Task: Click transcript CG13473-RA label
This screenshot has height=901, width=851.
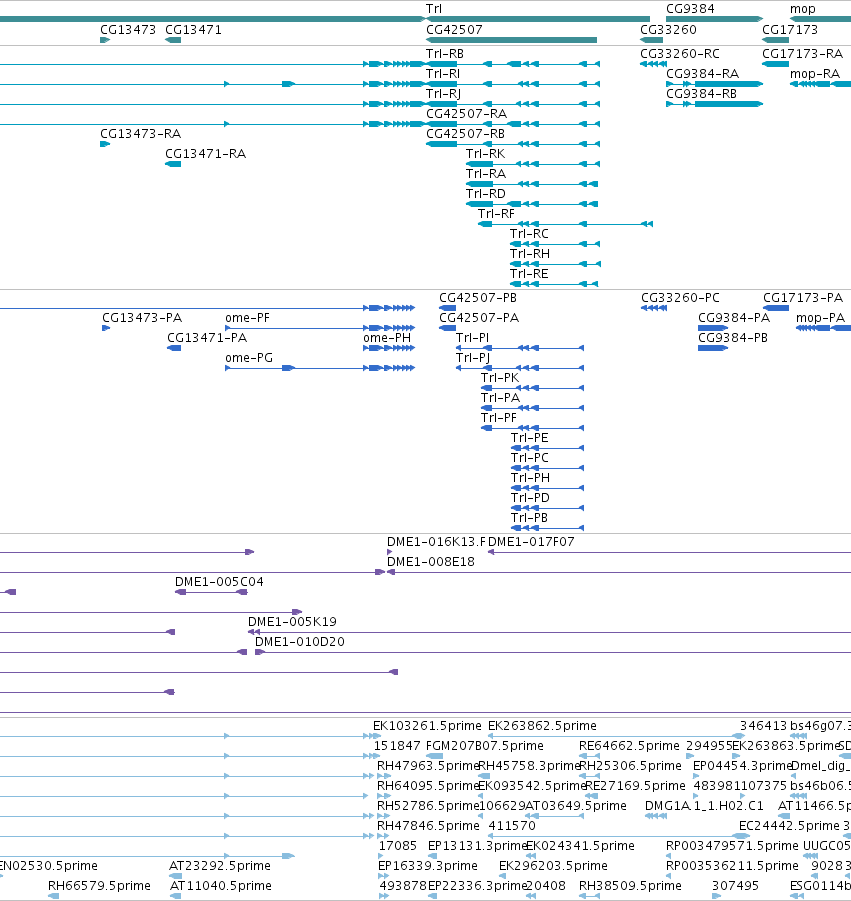Action: click(x=141, y=133)
